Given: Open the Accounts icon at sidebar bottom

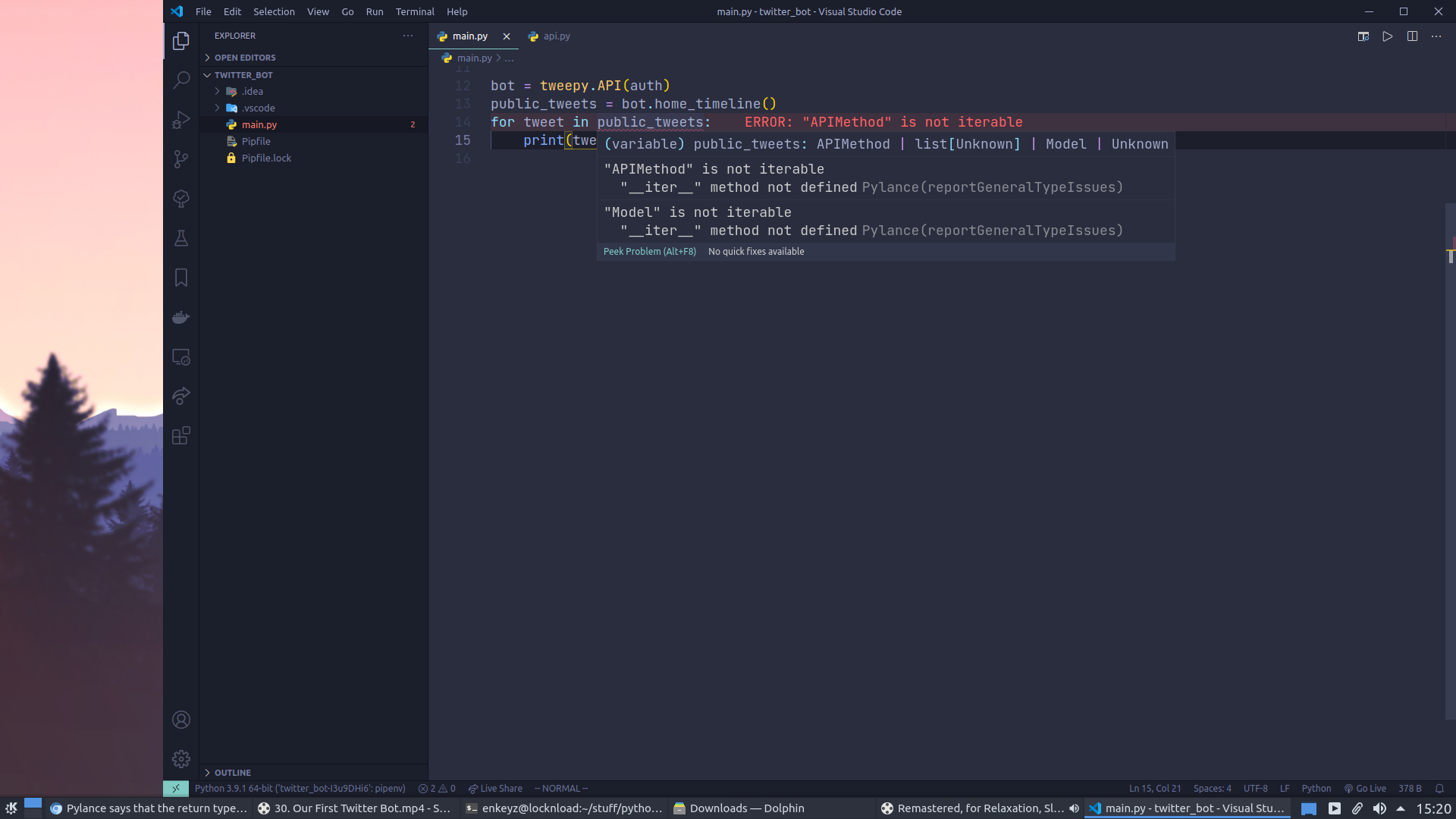Looking at the screenshot, I should click(180, 719).
